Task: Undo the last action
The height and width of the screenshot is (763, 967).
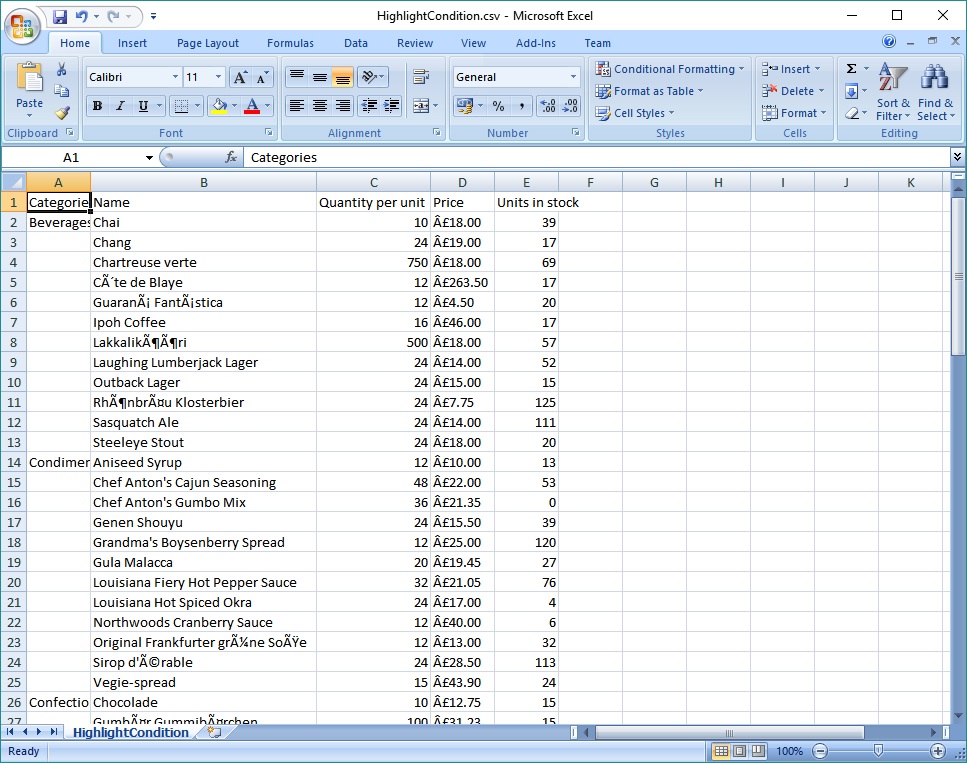Action: [x=81, y=17]
